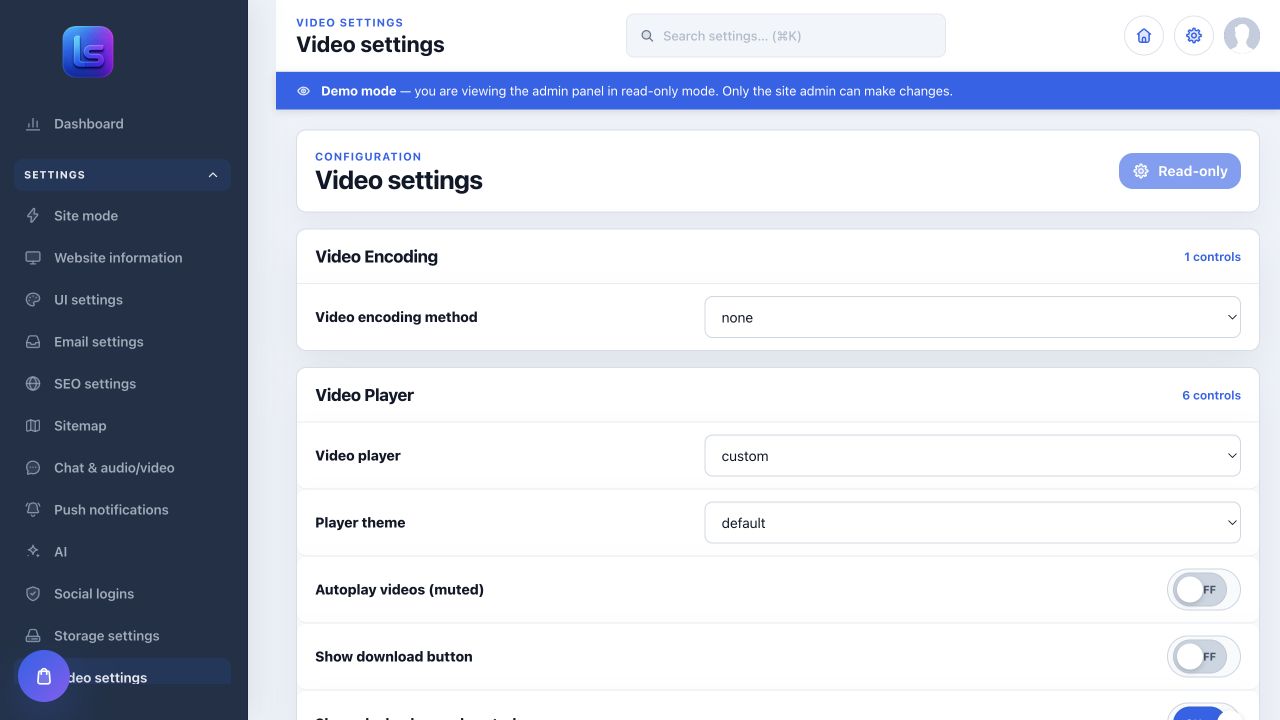Click the 'Autoplay videos (muted)' label

point(400,590)
